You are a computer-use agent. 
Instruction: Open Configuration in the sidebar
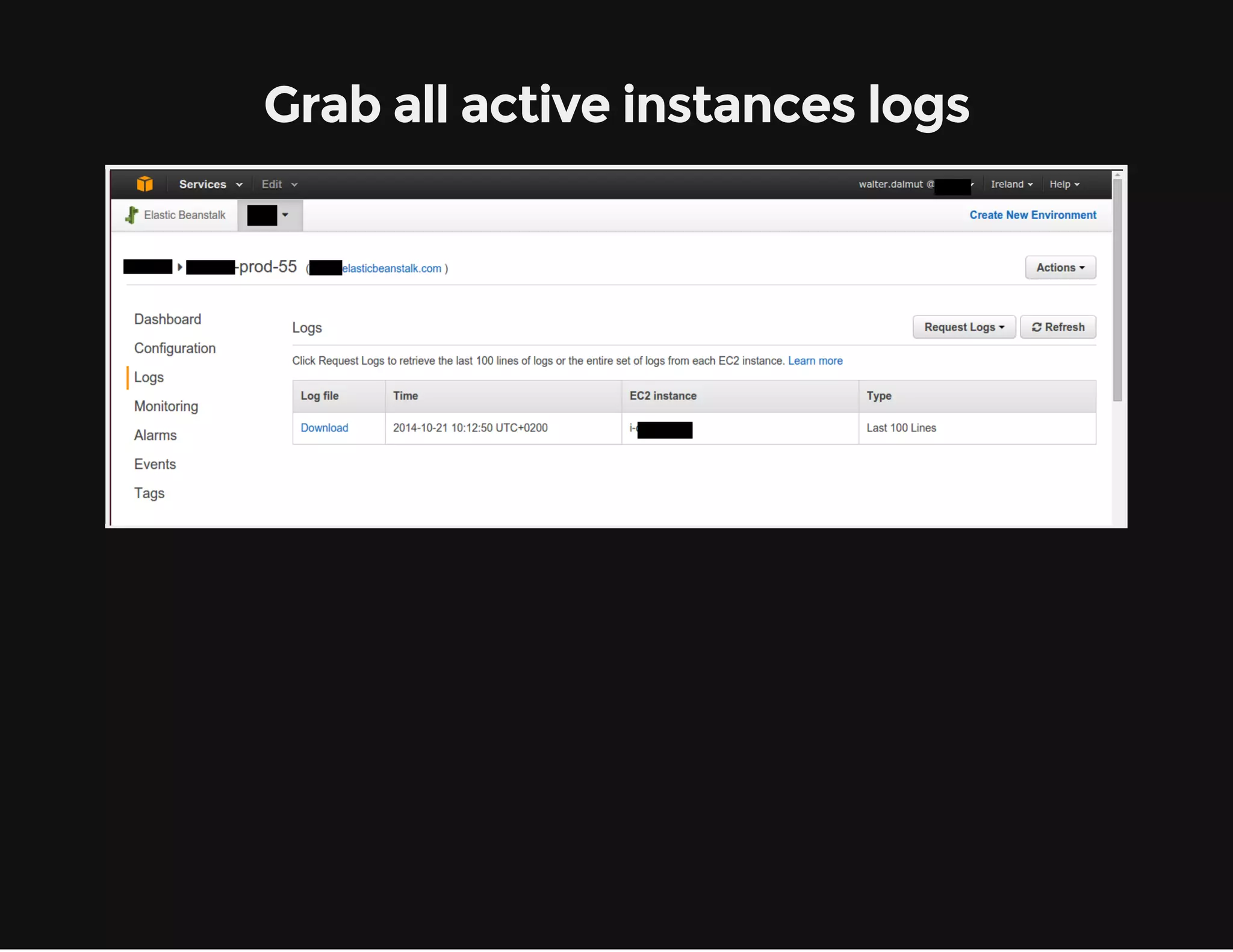click(175, 348)
